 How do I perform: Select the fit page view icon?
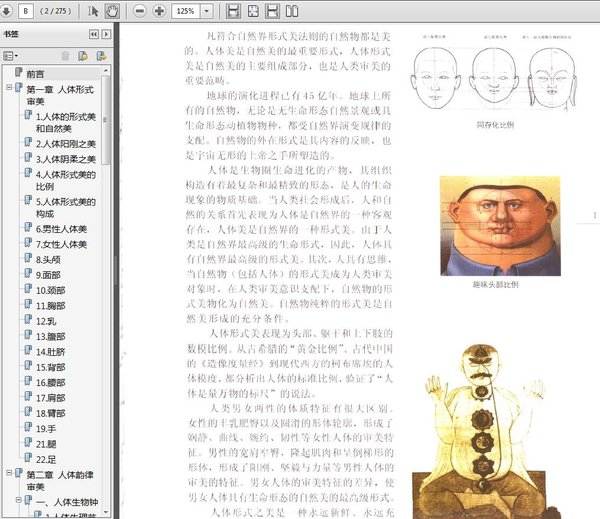[x=253, y=11]
